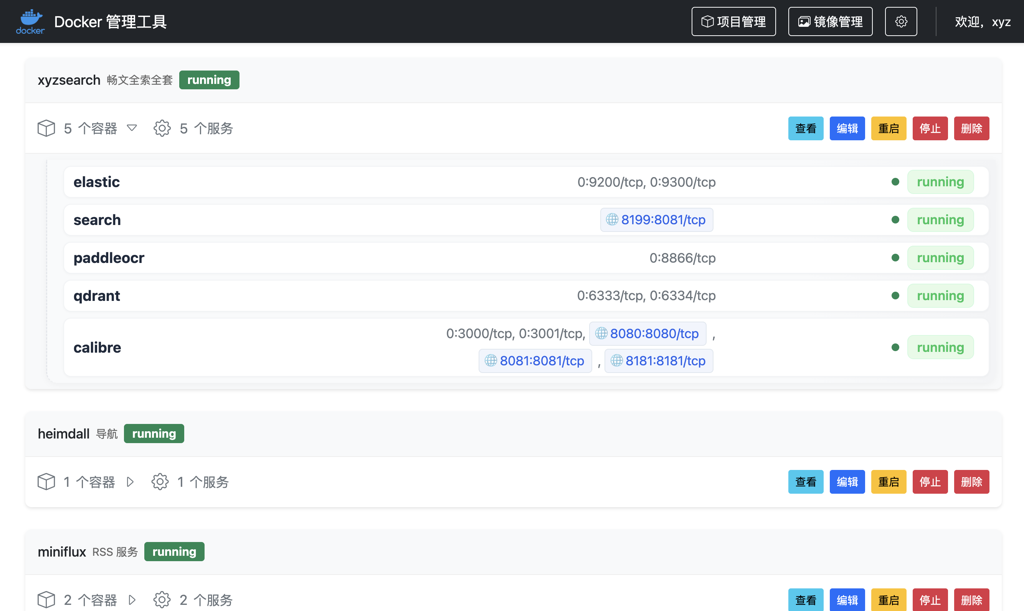Image resolution: width=1024 pixels, height=611 pixels.
Task: Click 删除 delete button for xyzsearch
Action: [971, 129]
